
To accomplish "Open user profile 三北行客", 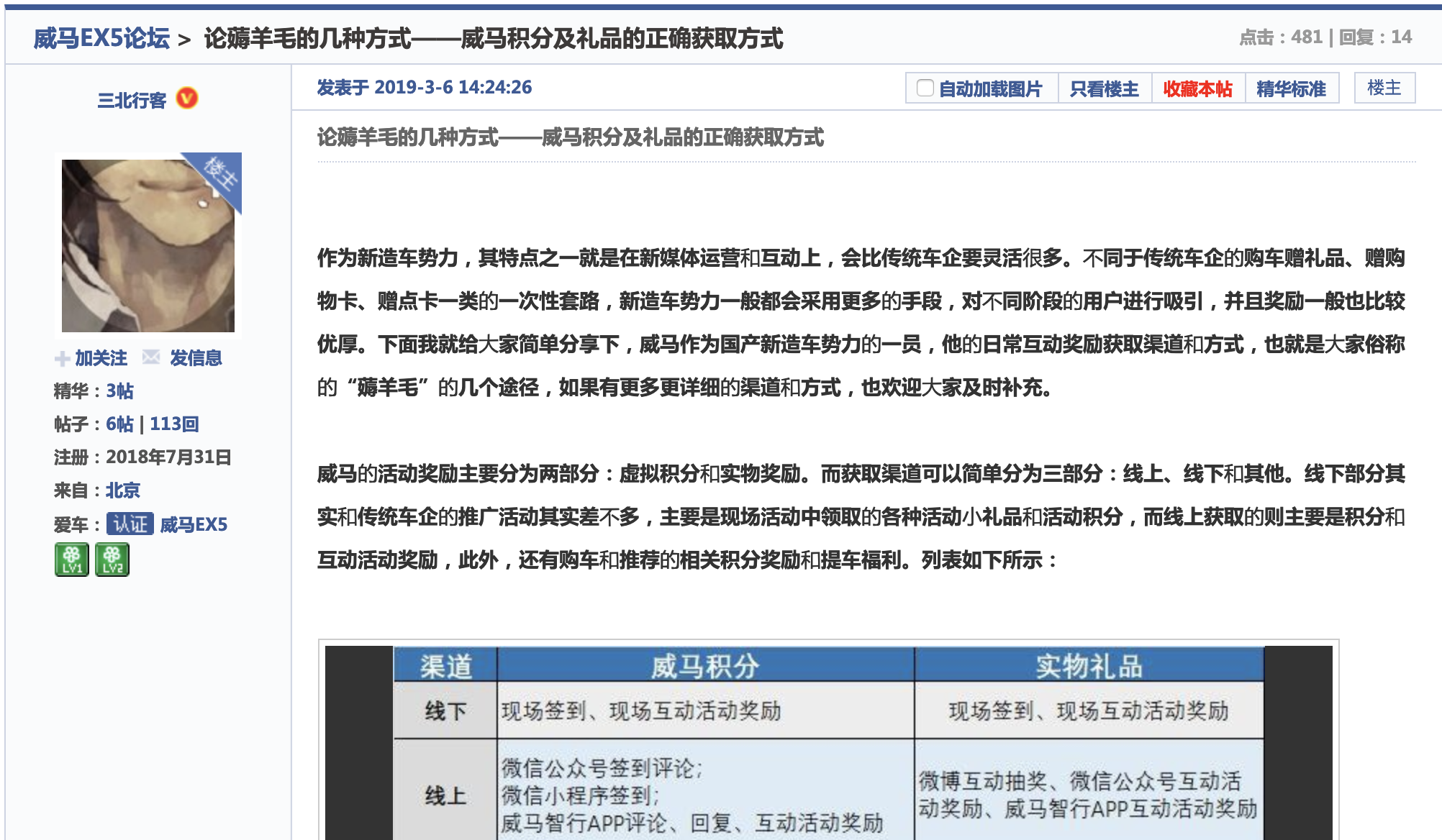I will pyautogui.click(x=132, y=100).
